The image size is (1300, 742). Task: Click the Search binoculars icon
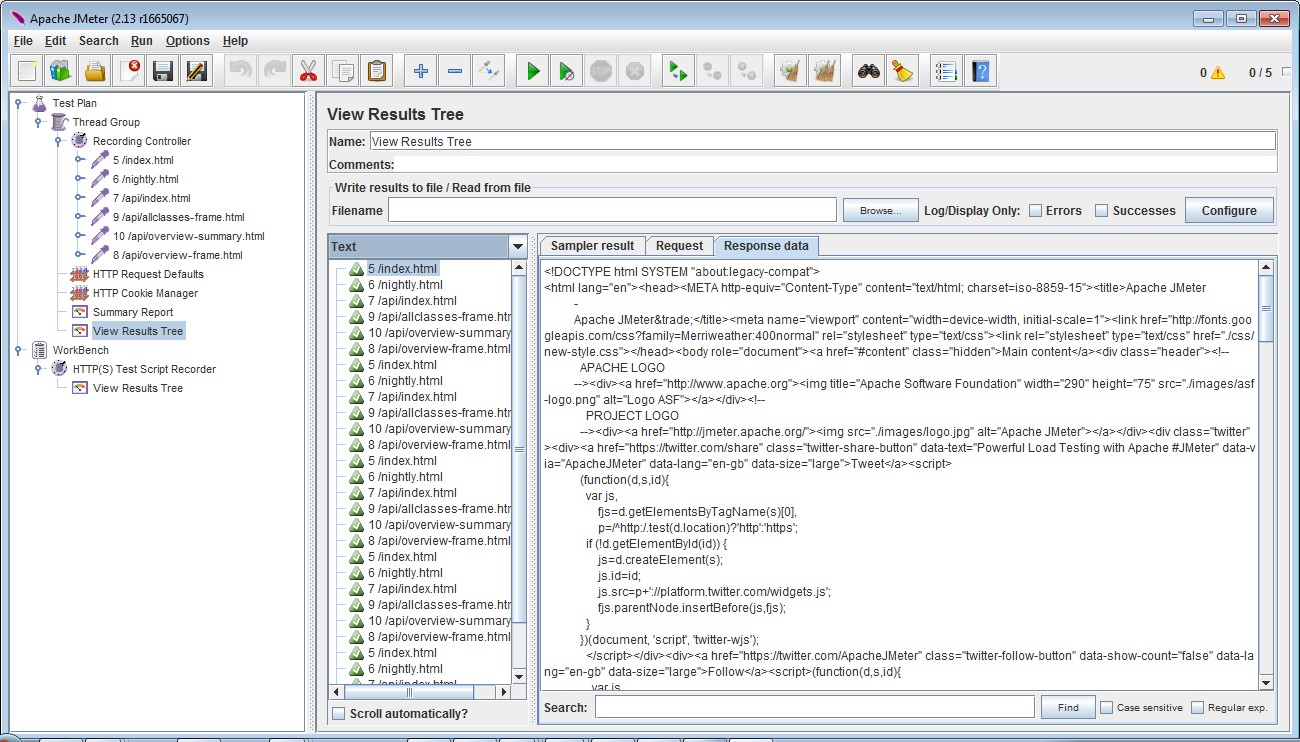869,71
